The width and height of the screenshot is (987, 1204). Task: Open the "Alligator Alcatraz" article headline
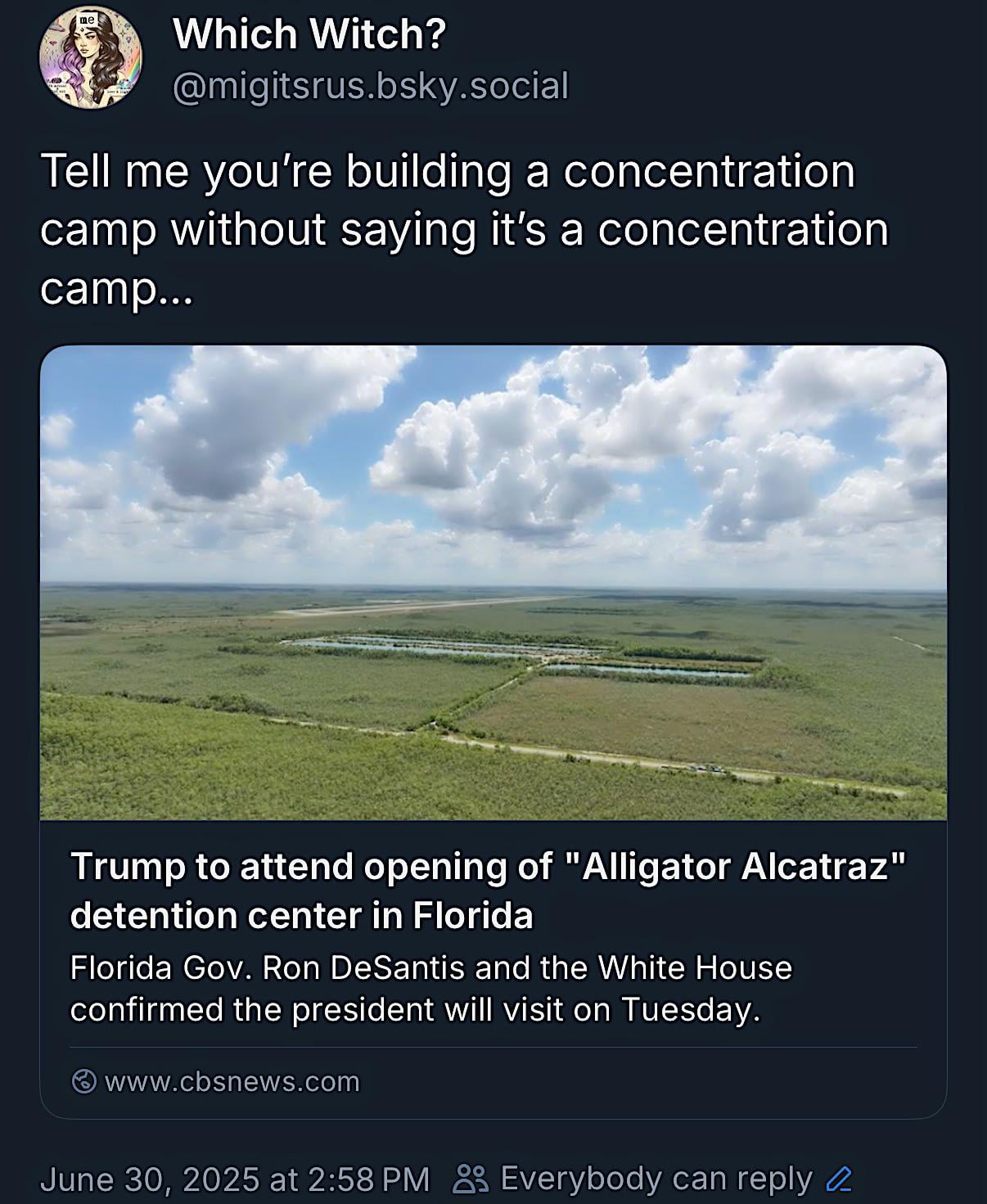489,891
